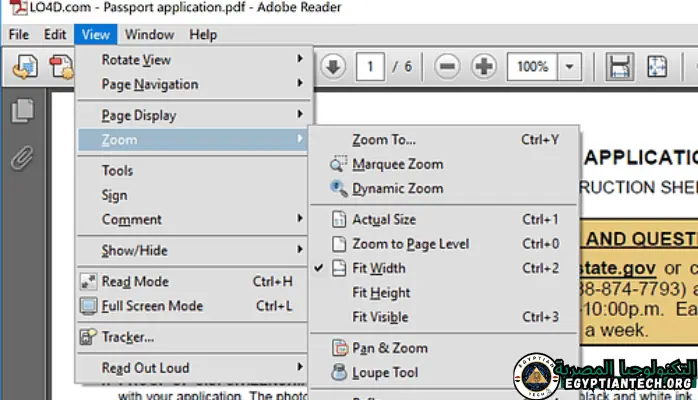This screenshot has height=400, width=698.
Task: Enter Read Mode
Action: [192, 282]
